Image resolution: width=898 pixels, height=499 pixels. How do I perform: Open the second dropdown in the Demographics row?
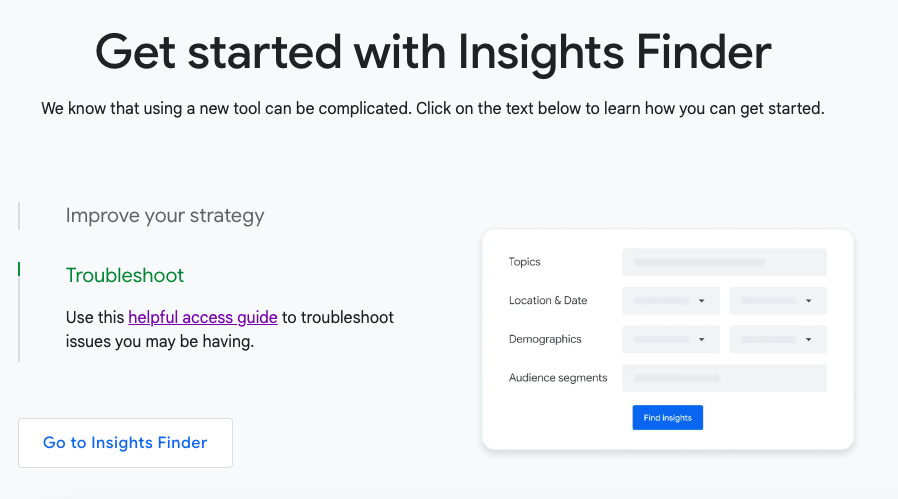tap(778, 340)
